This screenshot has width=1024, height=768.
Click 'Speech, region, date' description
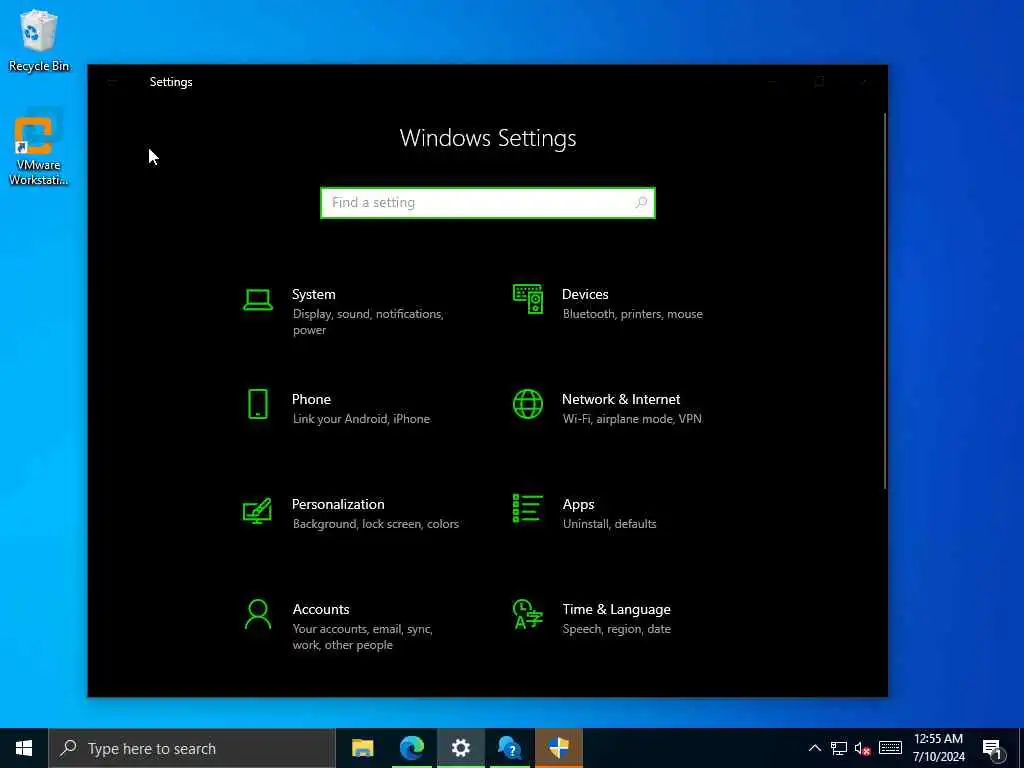pyautogui.click(x=616, y=630)
